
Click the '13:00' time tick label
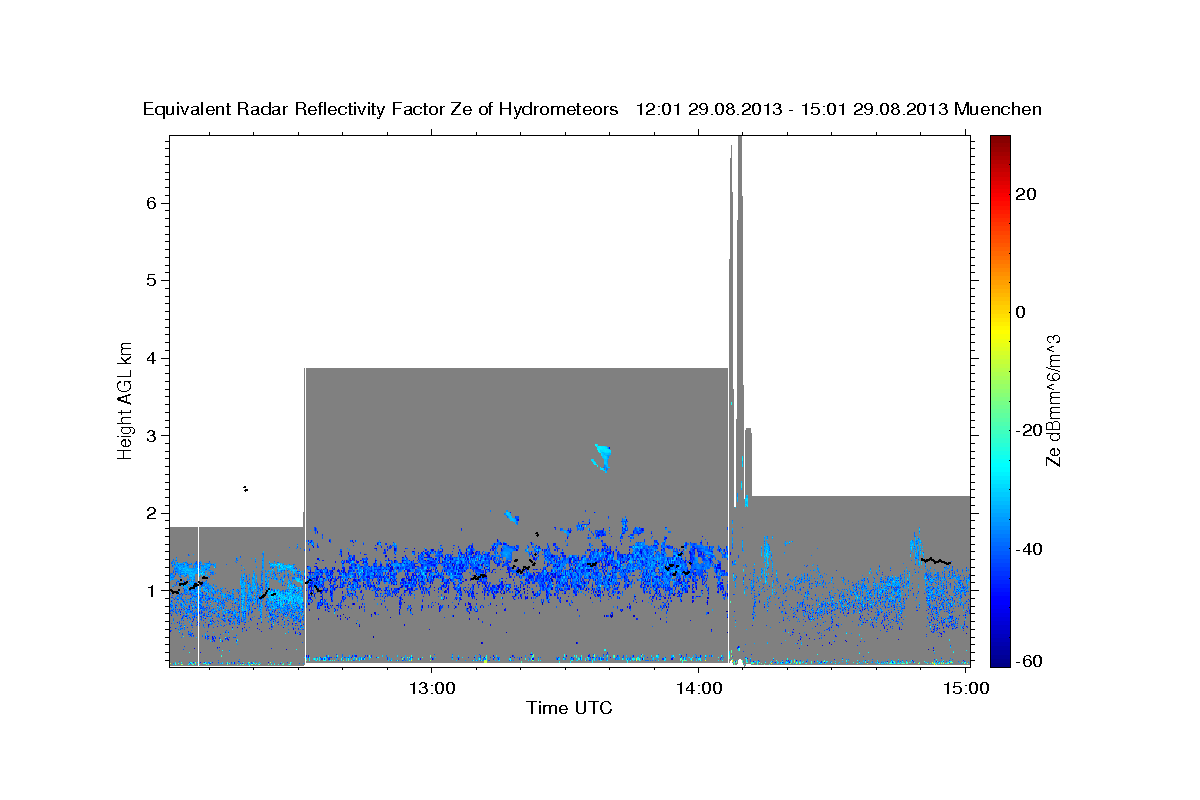coord(432,689)
